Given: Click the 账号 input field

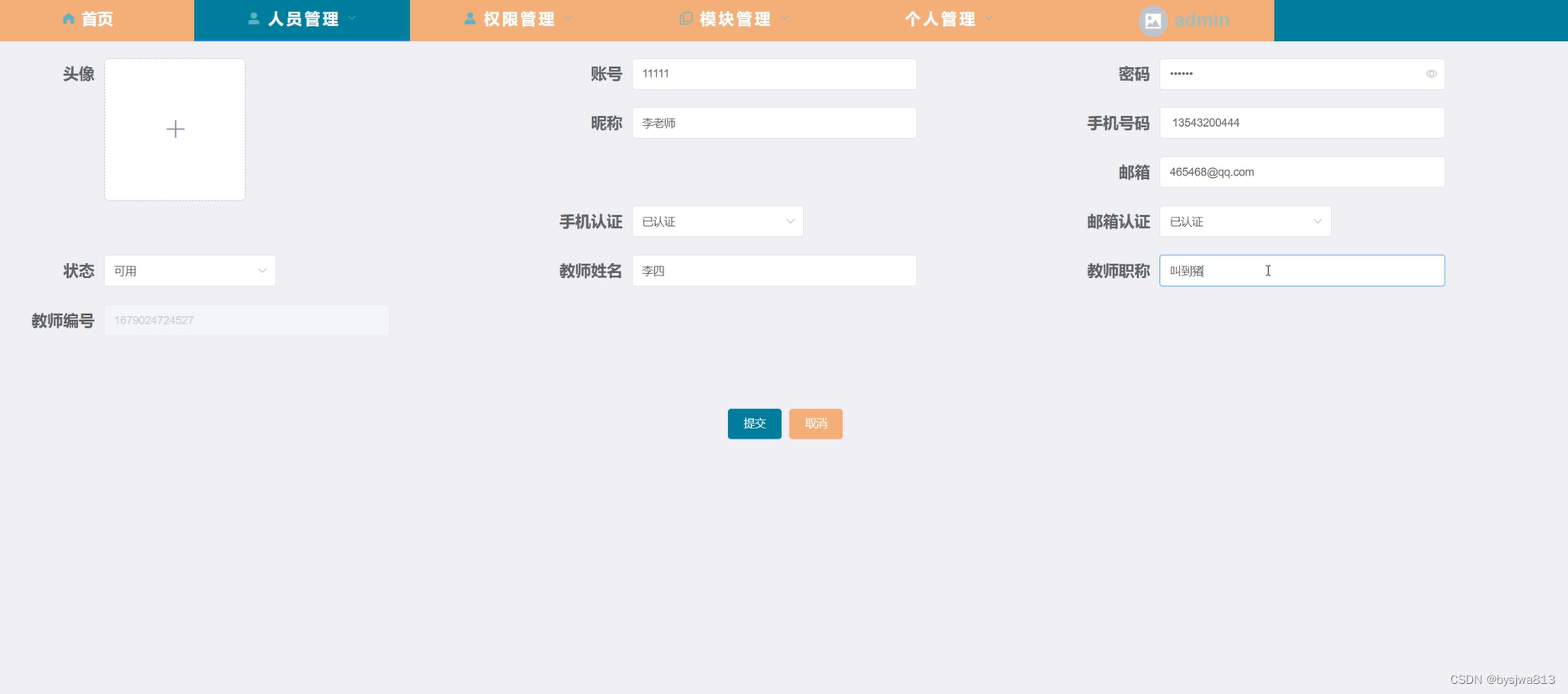Looking at the screenshot, I should (x=774, y=74).
